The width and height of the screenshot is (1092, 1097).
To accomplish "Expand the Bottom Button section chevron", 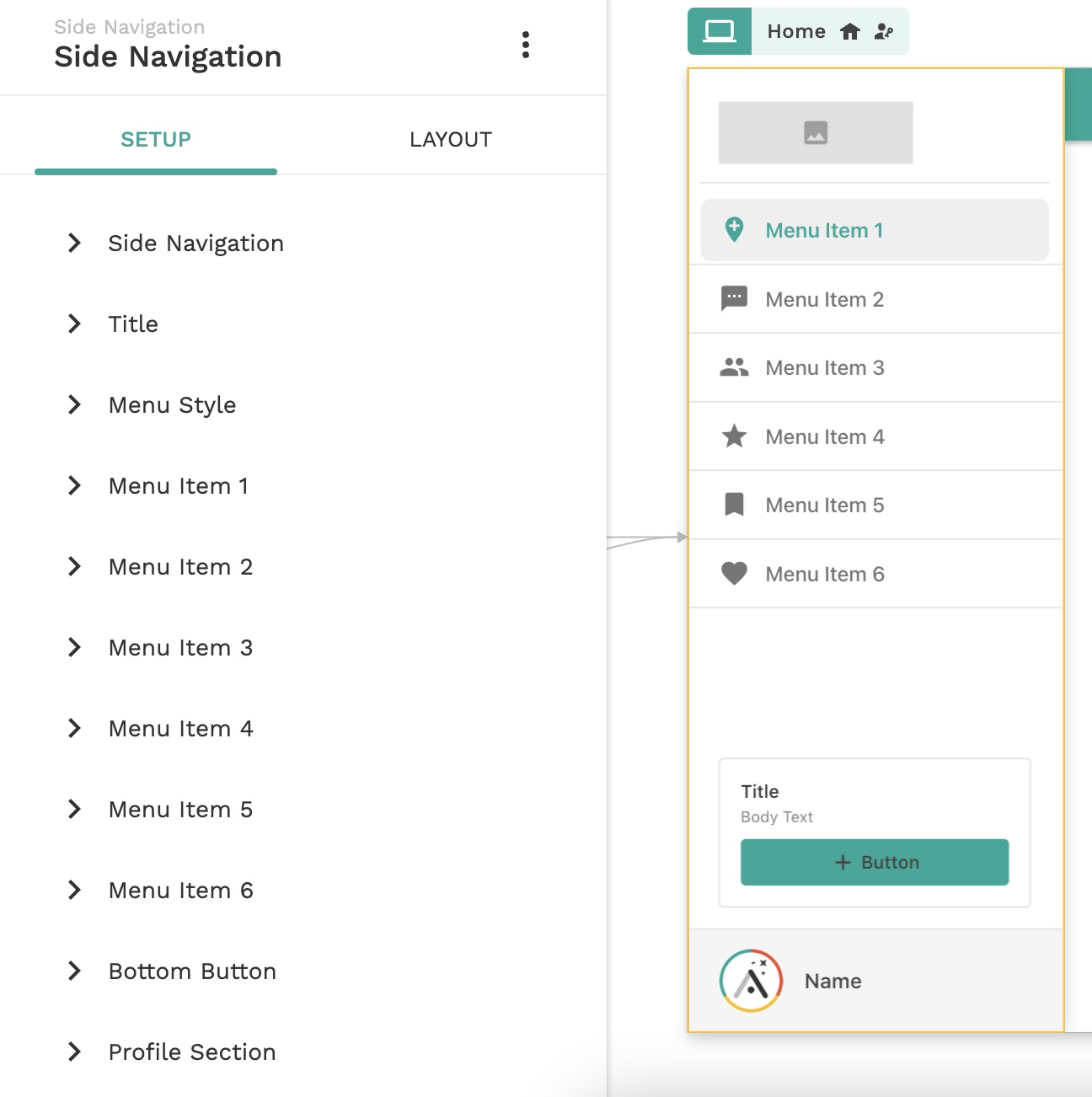I will [75, 971].
